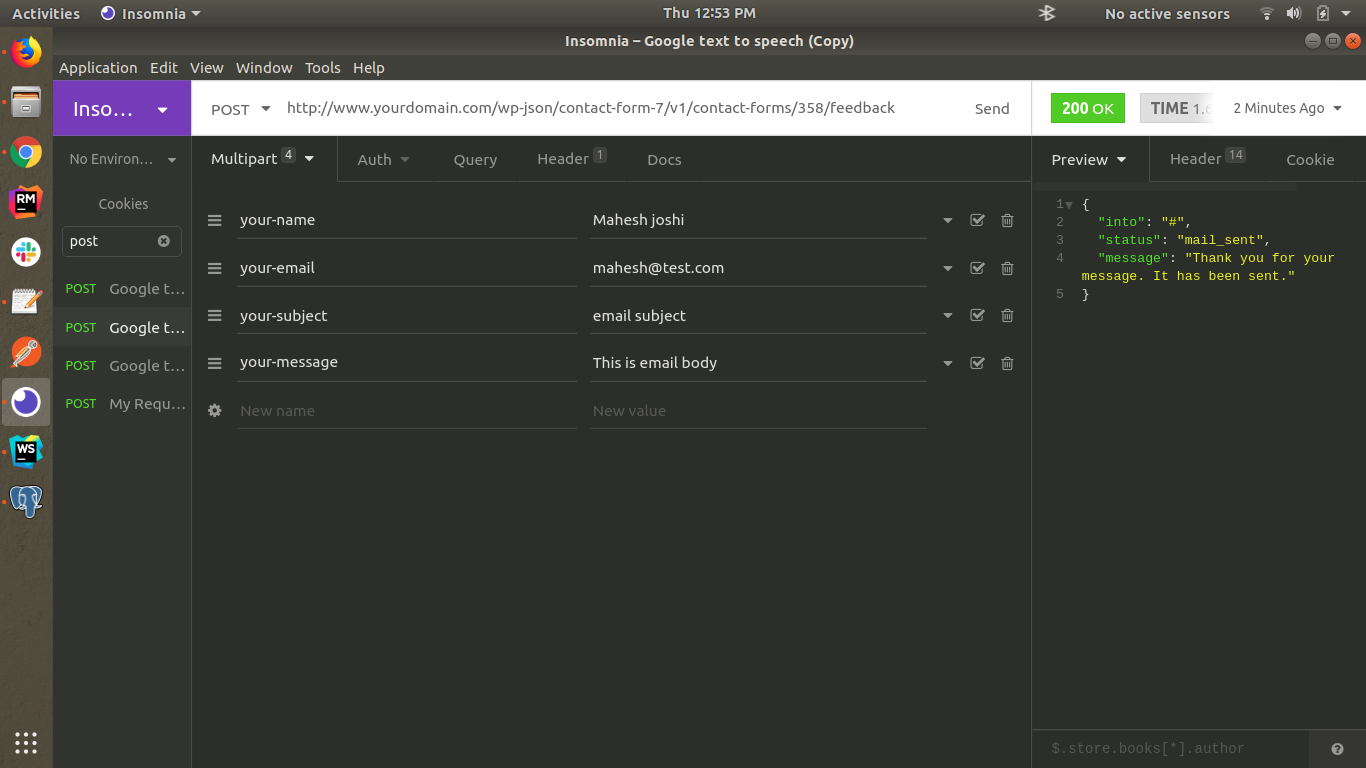
Task: Disable the your-name field checkbox
Action: point(977,220)
